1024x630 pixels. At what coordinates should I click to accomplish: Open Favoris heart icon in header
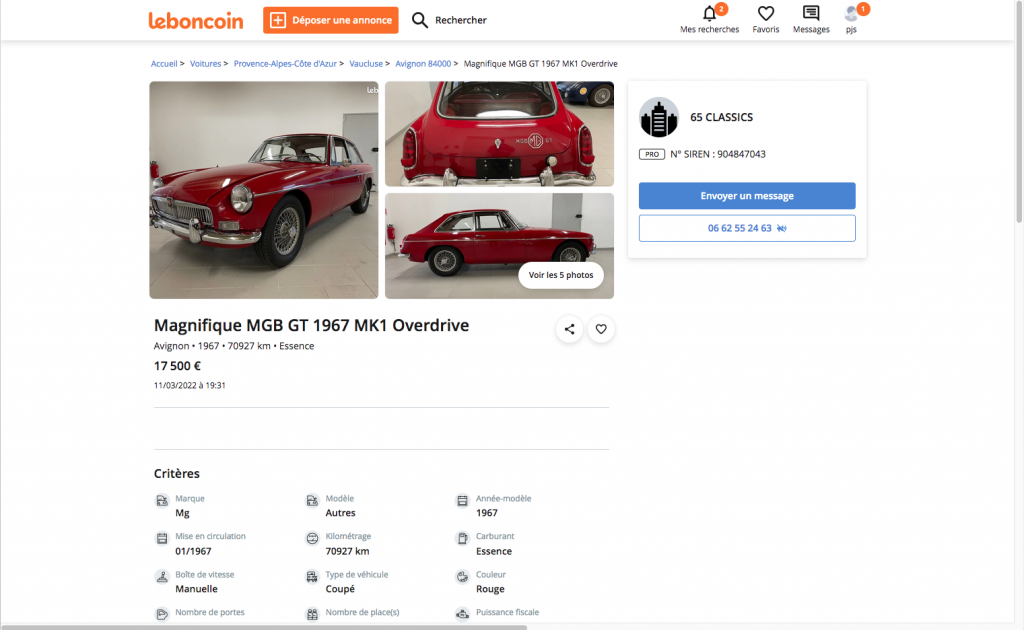(765, 13)
